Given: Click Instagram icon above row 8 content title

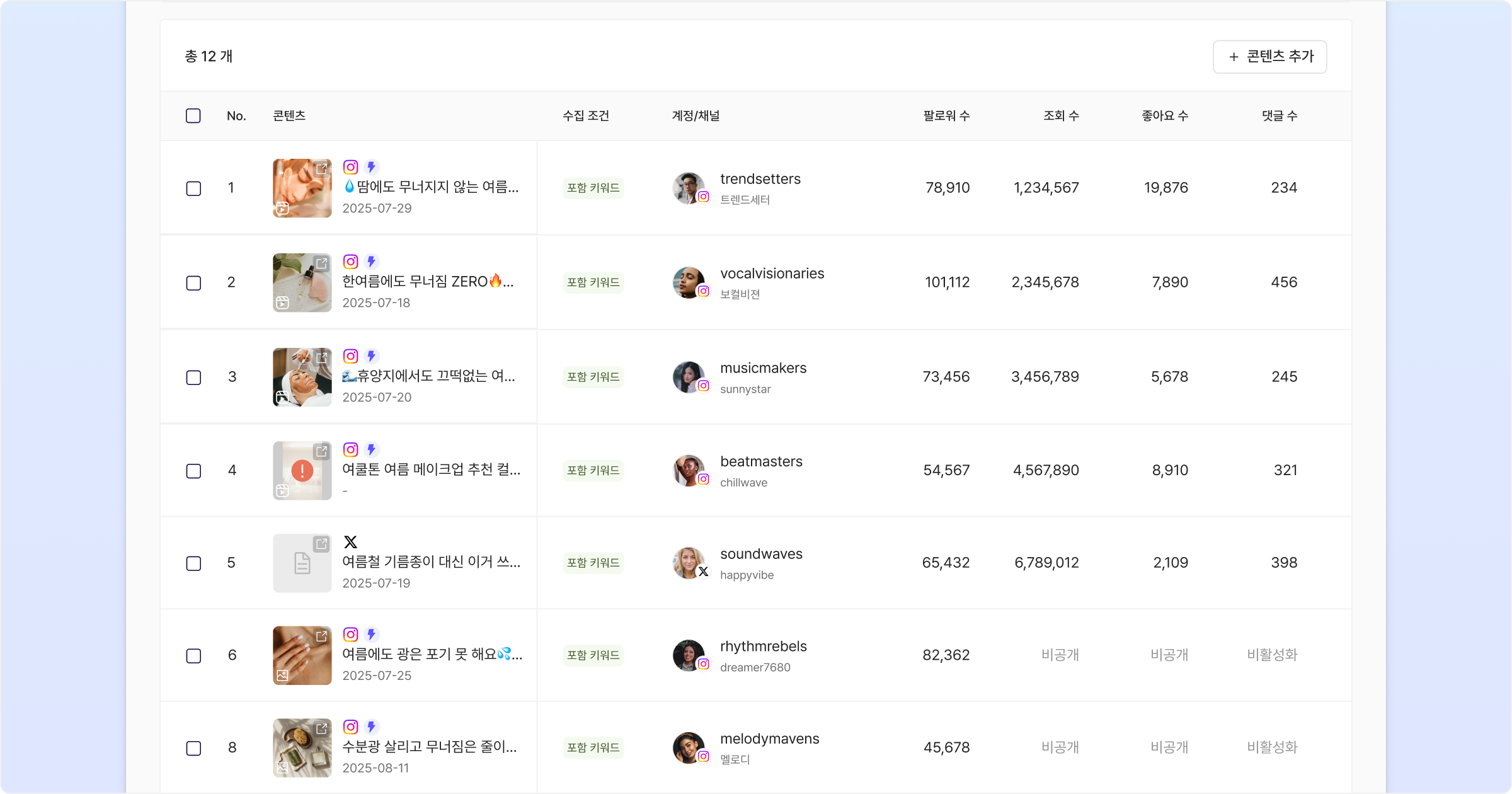Looking at the screenshot, I should point(351,727).
